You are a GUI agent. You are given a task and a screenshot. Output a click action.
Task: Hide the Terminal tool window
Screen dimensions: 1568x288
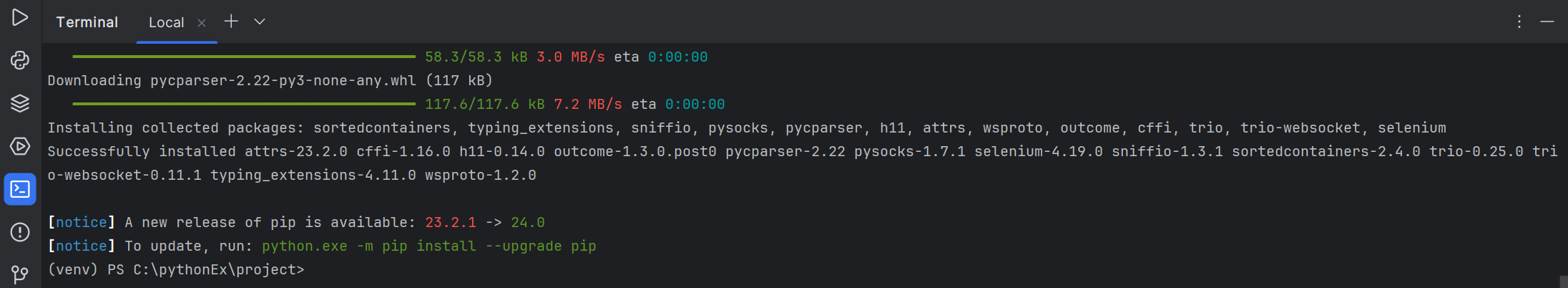[x=1547, y=21]
